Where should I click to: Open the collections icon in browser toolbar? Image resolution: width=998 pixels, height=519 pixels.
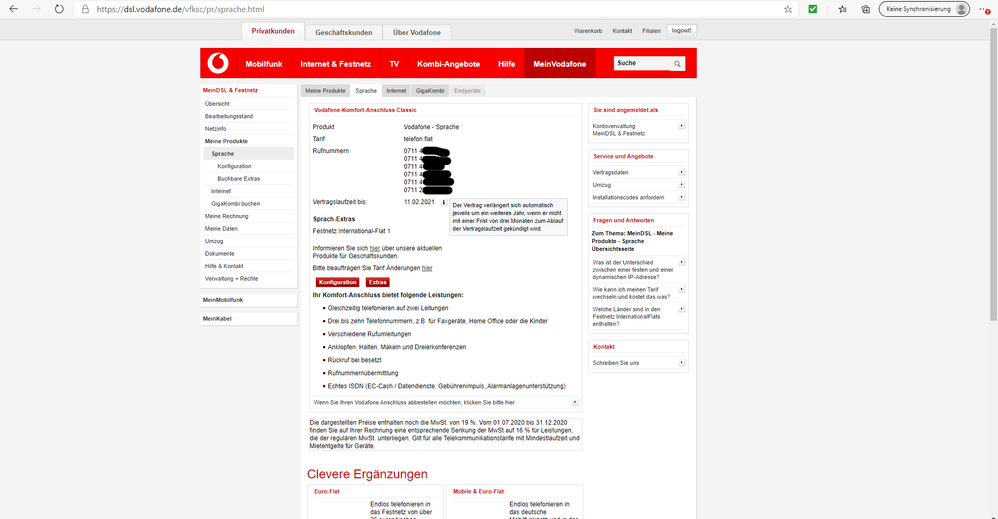866,9
